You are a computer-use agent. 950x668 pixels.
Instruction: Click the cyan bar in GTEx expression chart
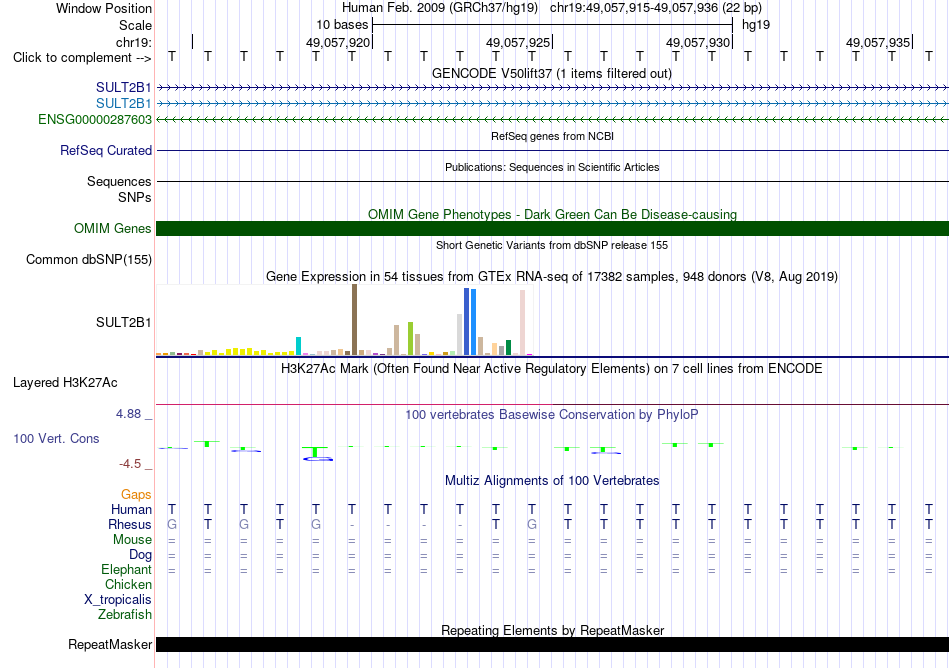click(298, 346)
